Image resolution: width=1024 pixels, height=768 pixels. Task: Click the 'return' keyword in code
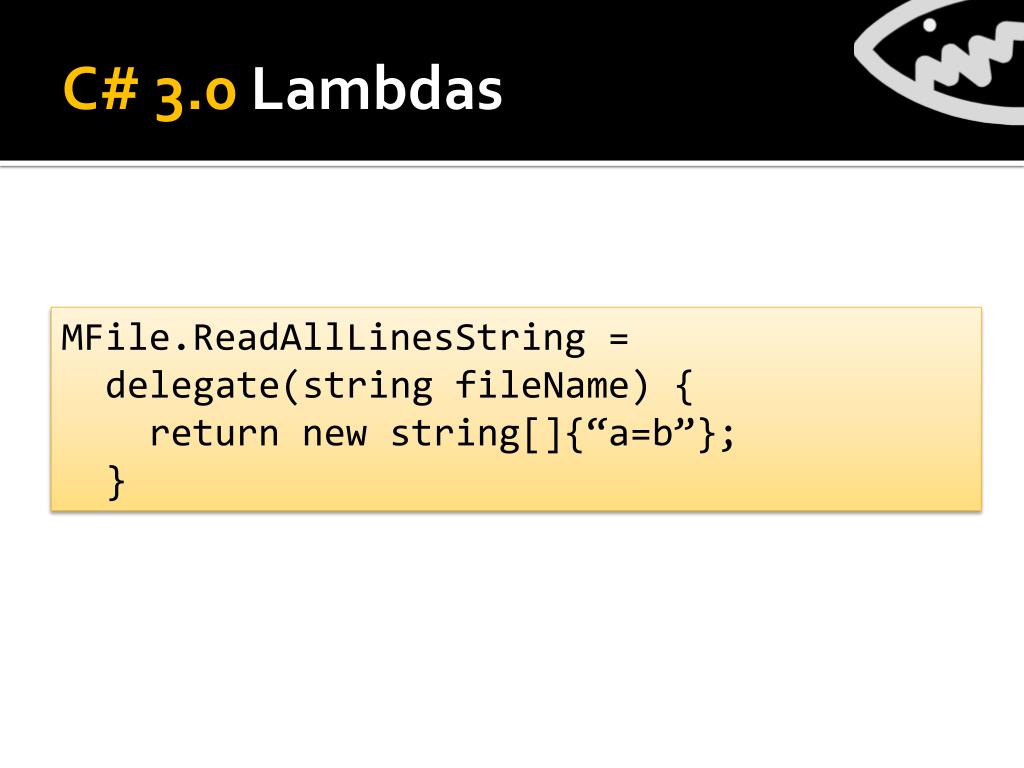pos(214,433)
